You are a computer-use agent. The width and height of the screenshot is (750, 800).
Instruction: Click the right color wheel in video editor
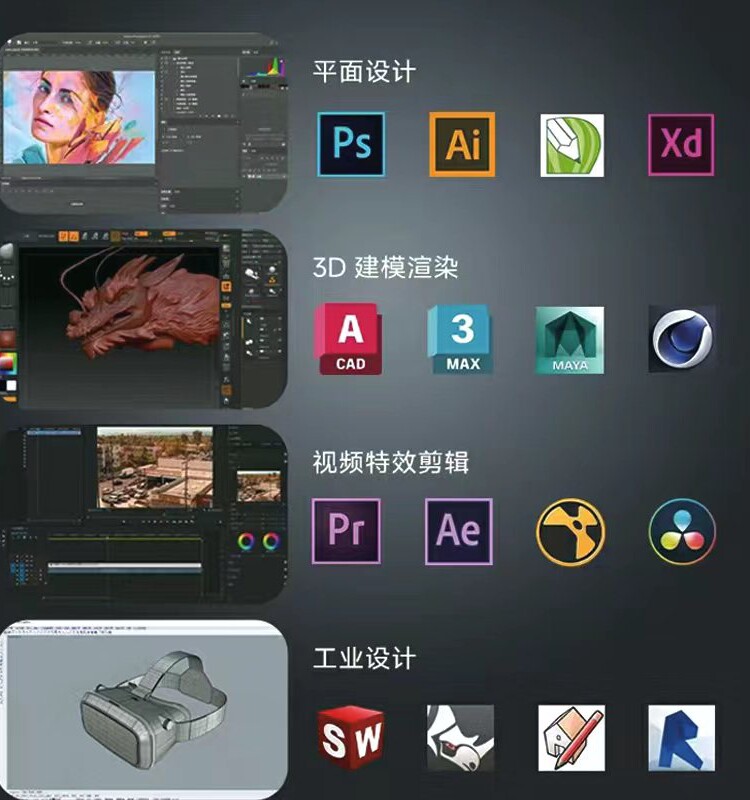271,541
